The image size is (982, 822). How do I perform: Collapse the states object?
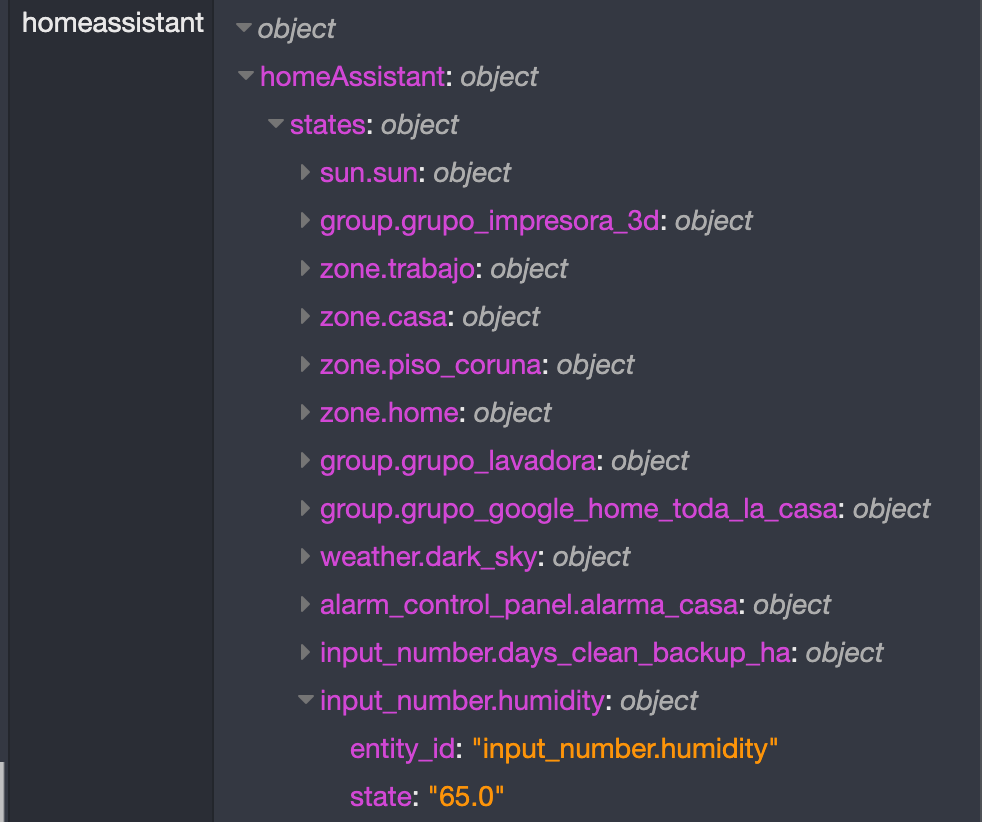point(275,124)
